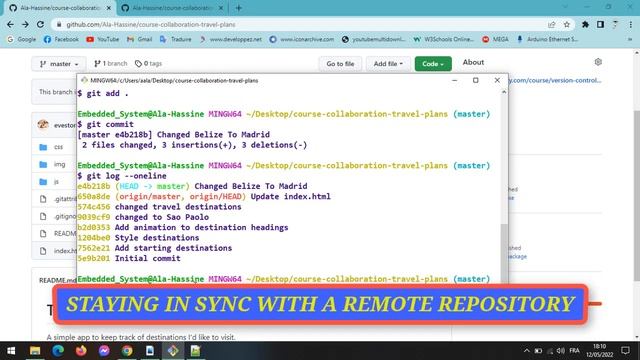The height and width of the screenshot is (360, 640).
Task: Open master branch dropdown
Action: (x=59, y=64)
